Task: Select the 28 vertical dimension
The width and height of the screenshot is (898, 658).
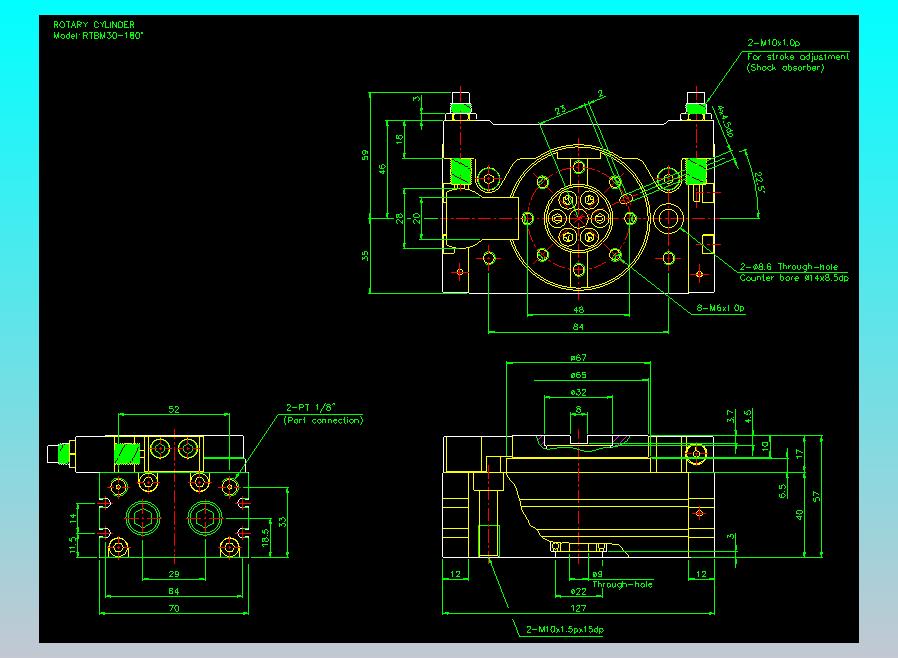Action: point(400,218)
